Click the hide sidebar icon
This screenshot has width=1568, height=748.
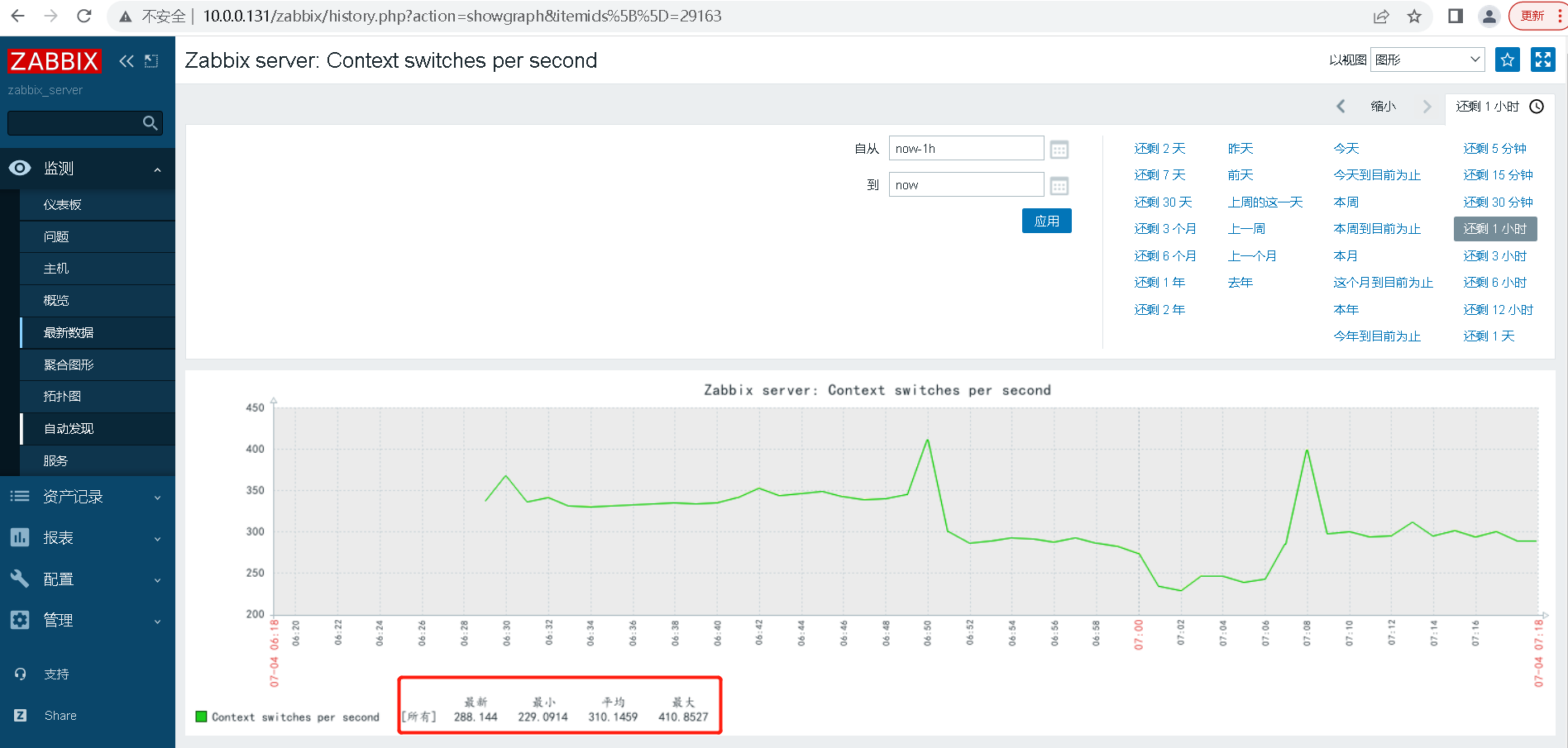(x=151, y=61)
